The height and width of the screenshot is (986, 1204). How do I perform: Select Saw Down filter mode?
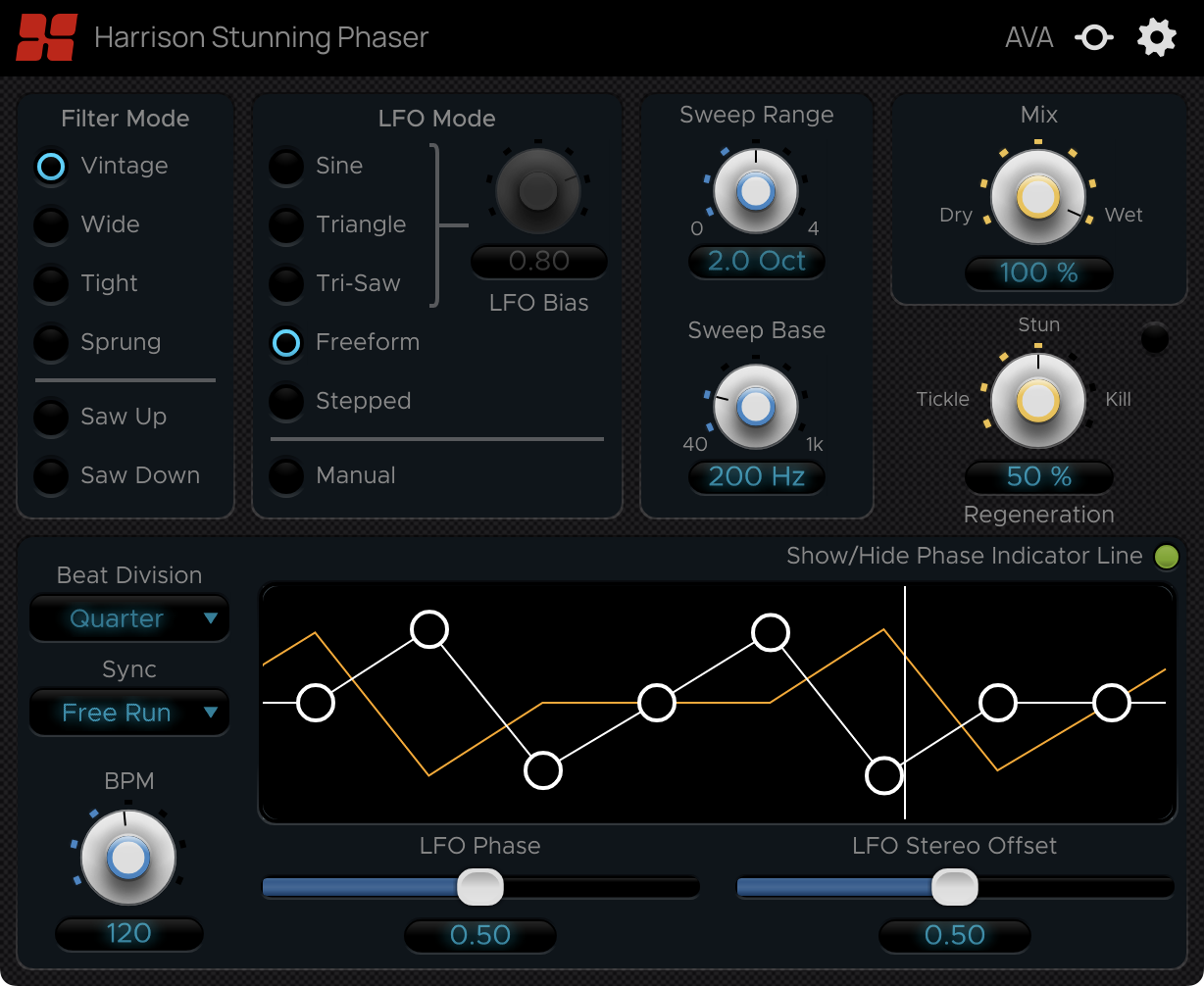point(51,476)
